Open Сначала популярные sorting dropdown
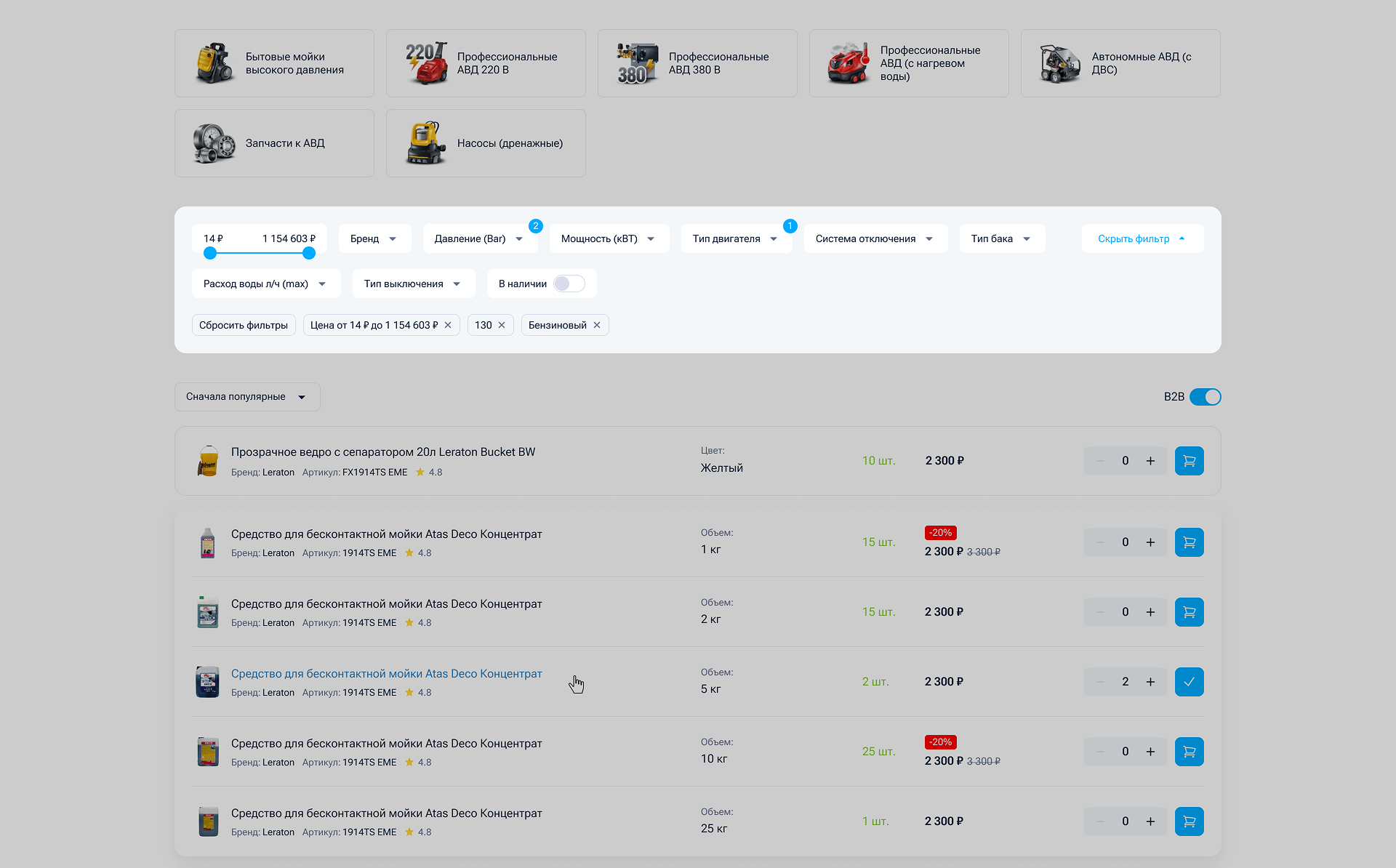Viewport: 1396px width, 868px height. point(246,397)
